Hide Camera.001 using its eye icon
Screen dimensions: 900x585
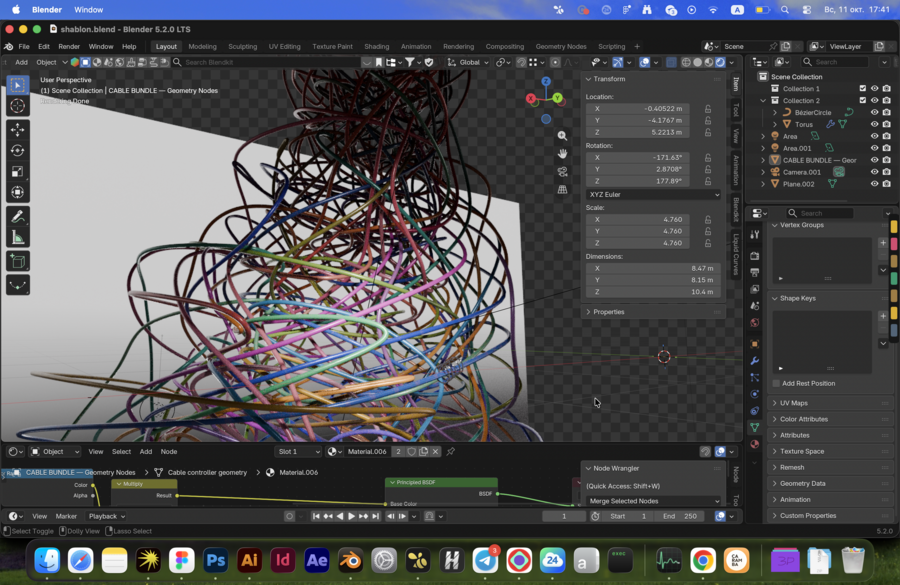coord(875,172)
